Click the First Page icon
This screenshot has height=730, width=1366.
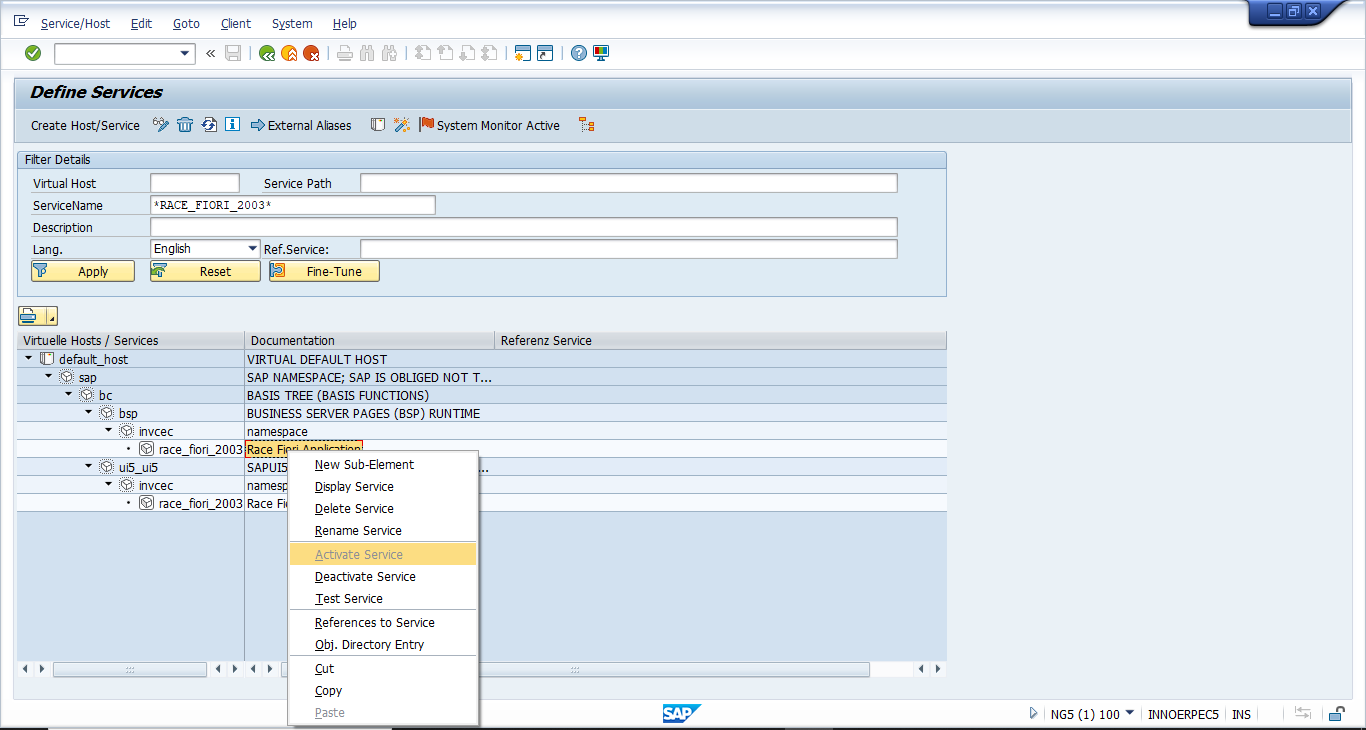click(423, 54)
